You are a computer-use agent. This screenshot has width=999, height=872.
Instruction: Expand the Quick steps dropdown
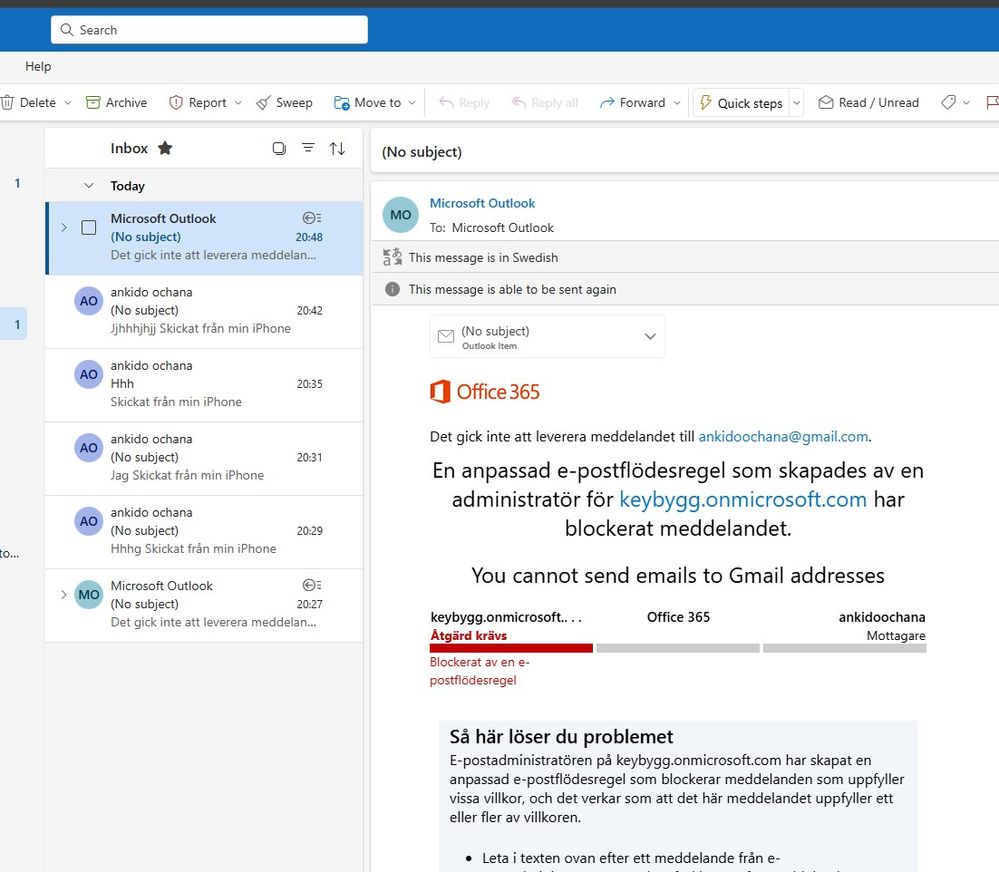796,103
